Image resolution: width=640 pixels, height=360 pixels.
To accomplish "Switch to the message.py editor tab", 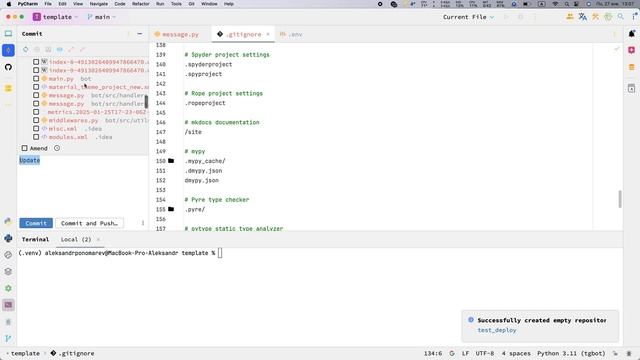I will [x=177, y=34].
